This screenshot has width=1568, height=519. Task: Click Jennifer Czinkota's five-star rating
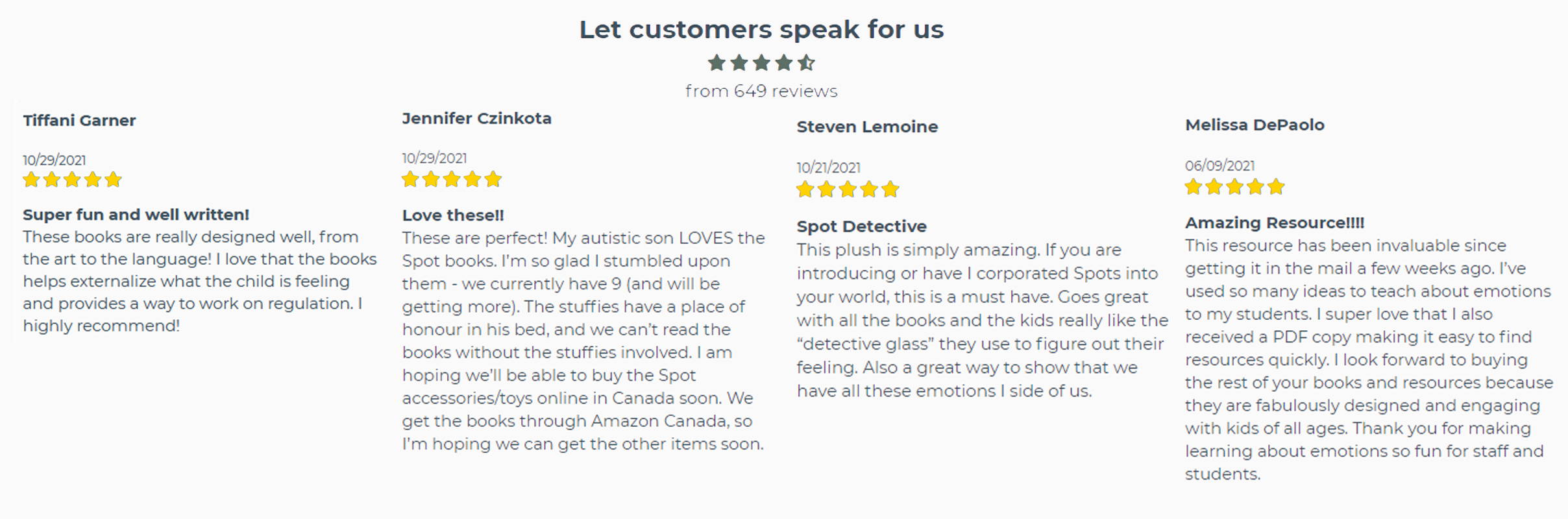[x=452, y=179]
